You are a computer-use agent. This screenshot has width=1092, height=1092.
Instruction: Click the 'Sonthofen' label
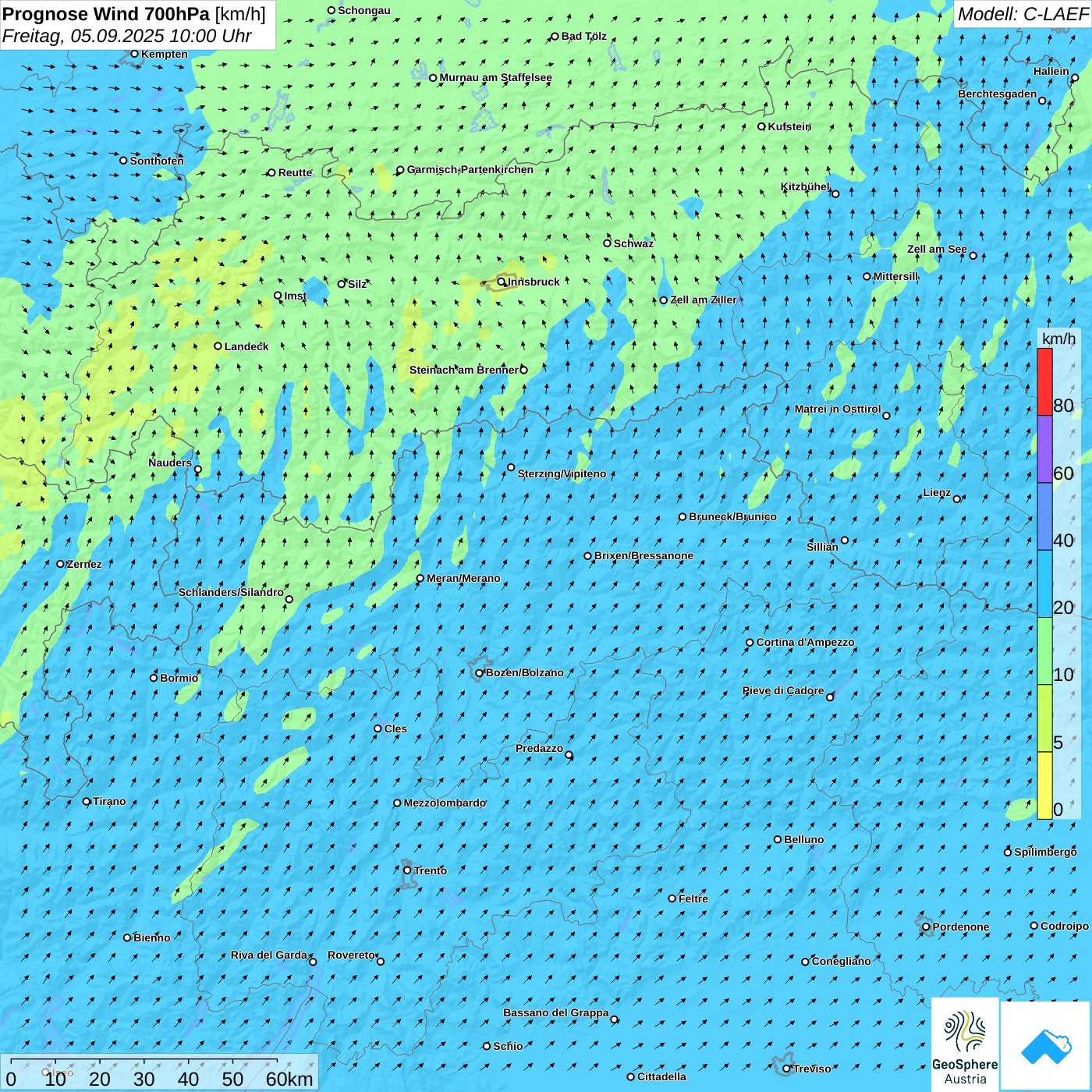click(x=158, y=161)
